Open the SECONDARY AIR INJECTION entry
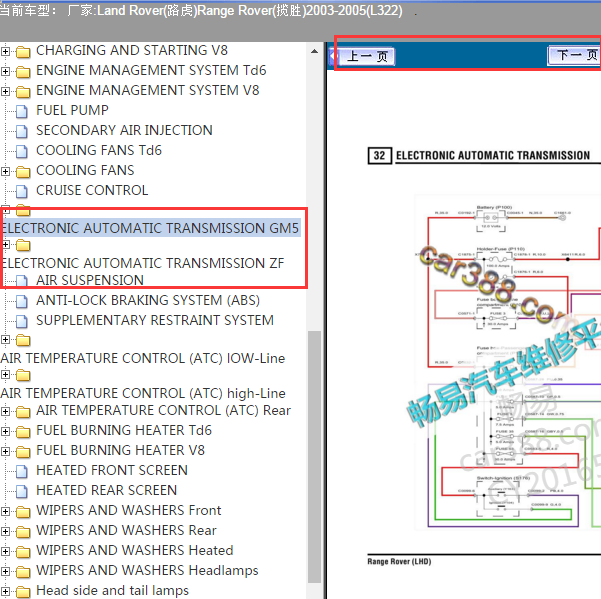Viewport: 601px width, 599px height. tap(124, 130)
